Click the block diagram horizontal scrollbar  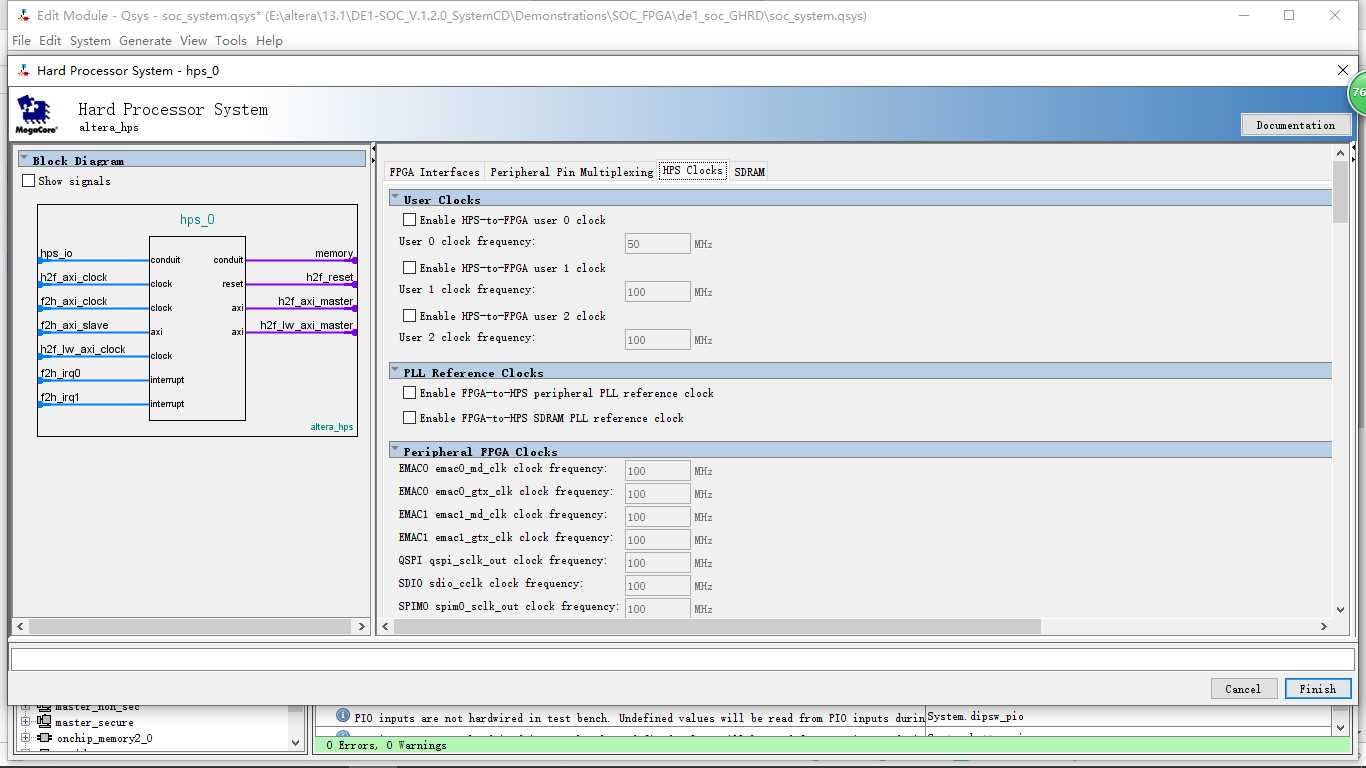click(x=192, y=626)
